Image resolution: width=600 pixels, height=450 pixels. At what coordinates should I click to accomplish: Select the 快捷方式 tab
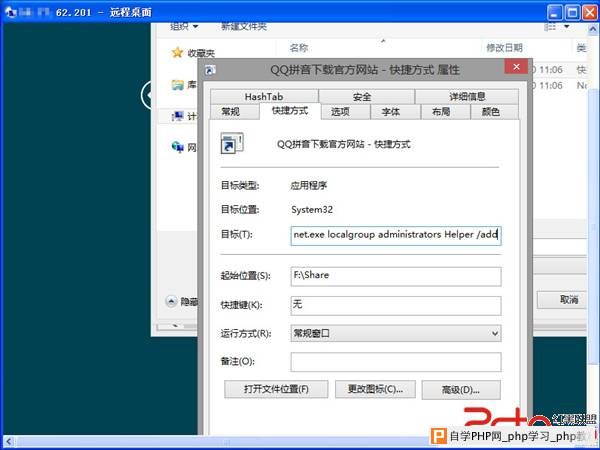point(290,111)
